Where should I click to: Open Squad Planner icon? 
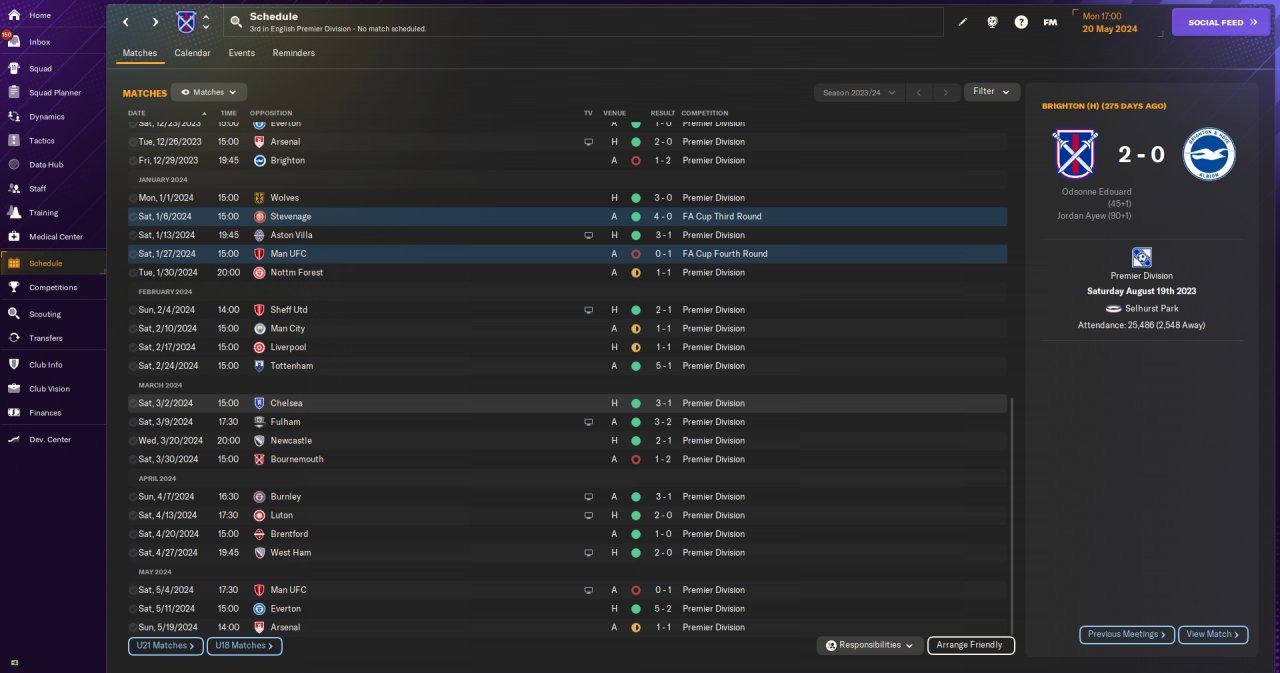[14, 93]
